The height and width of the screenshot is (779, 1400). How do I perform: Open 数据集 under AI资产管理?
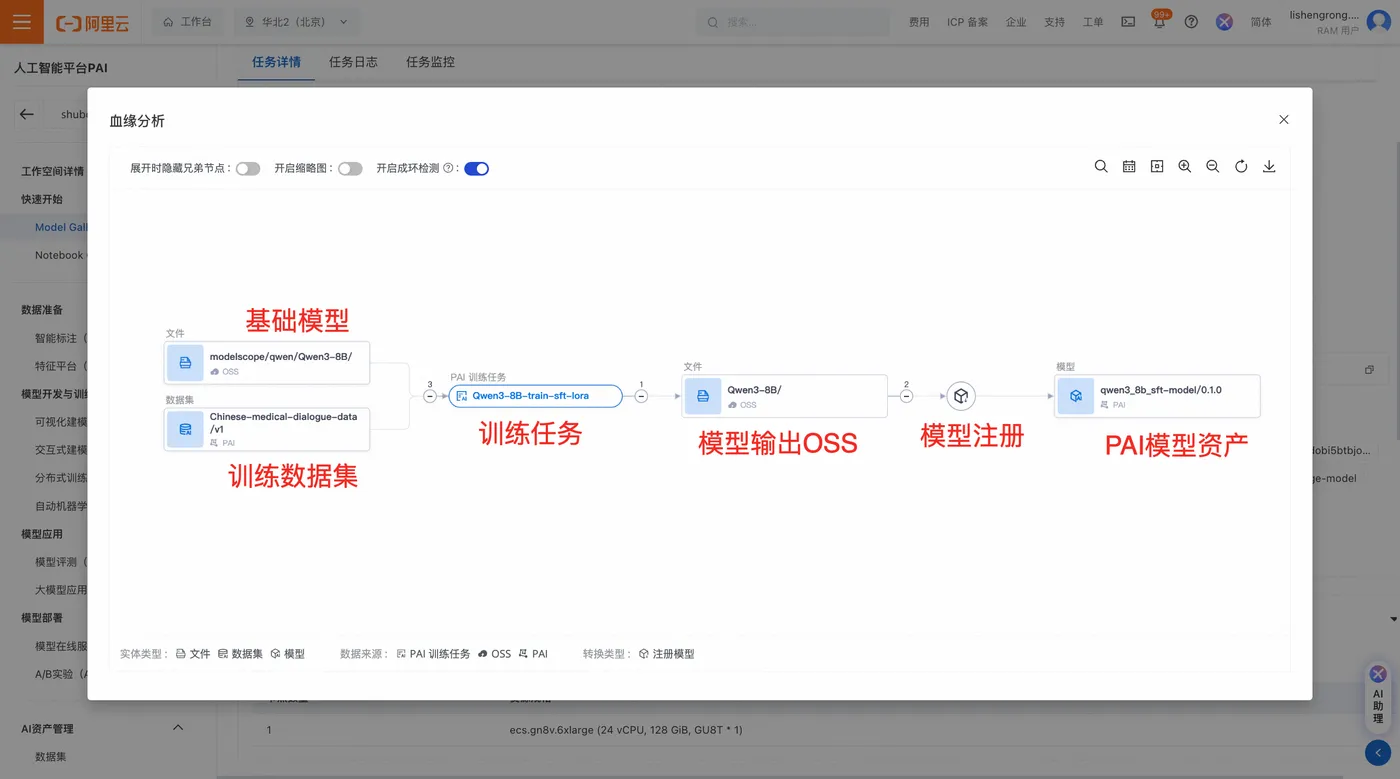tap(51, 757)
